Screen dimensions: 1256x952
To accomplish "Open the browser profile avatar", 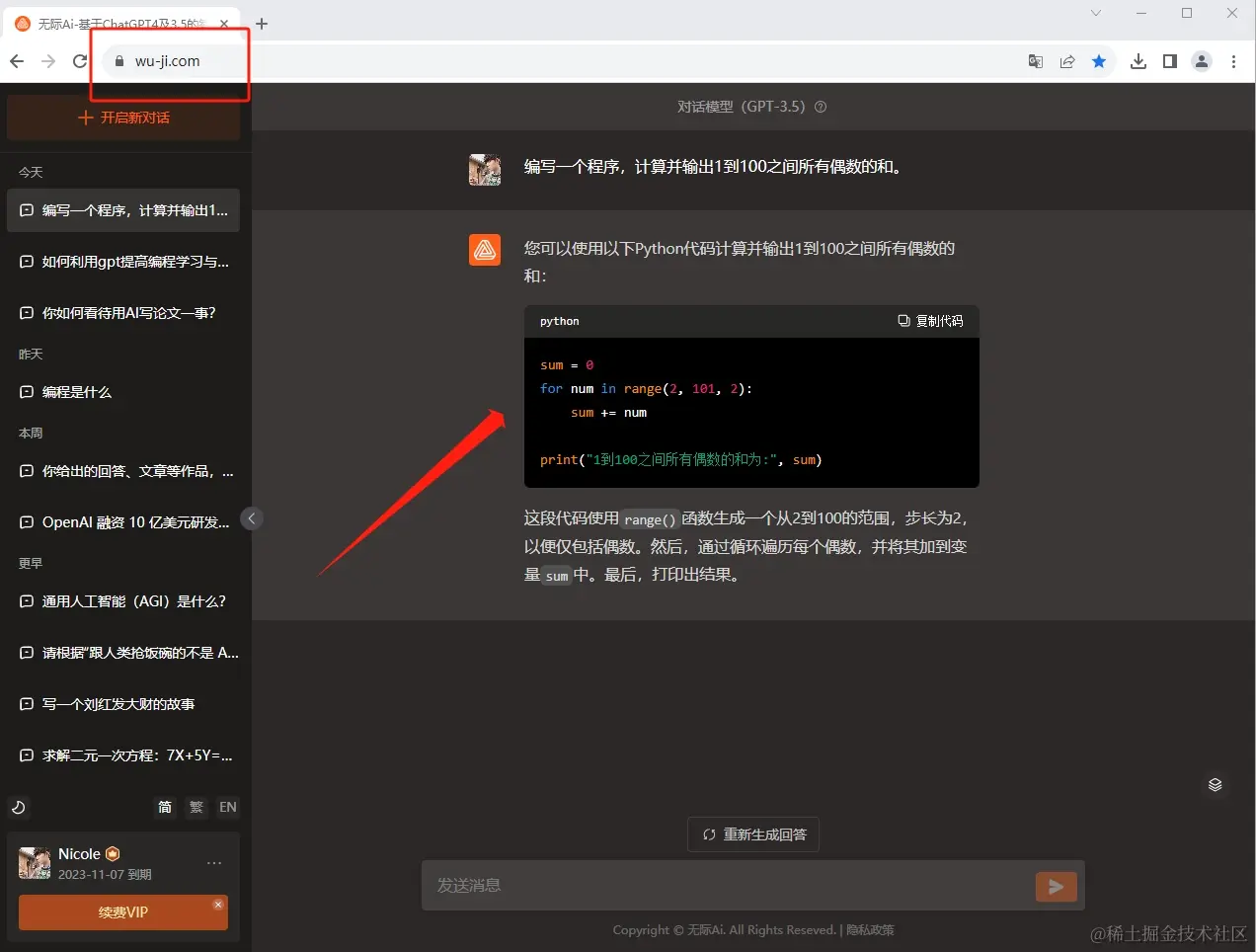I will pos(1202,61).
